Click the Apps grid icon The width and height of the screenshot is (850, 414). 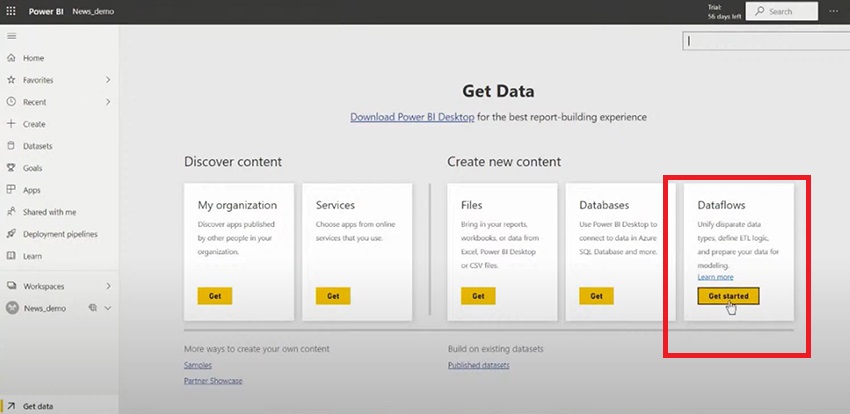(x=11, y=190)
